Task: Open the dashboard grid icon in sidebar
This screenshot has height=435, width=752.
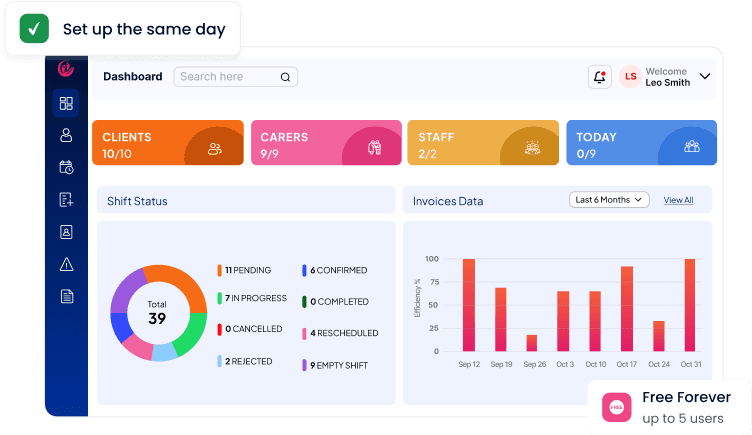Action: pos(66,103)
